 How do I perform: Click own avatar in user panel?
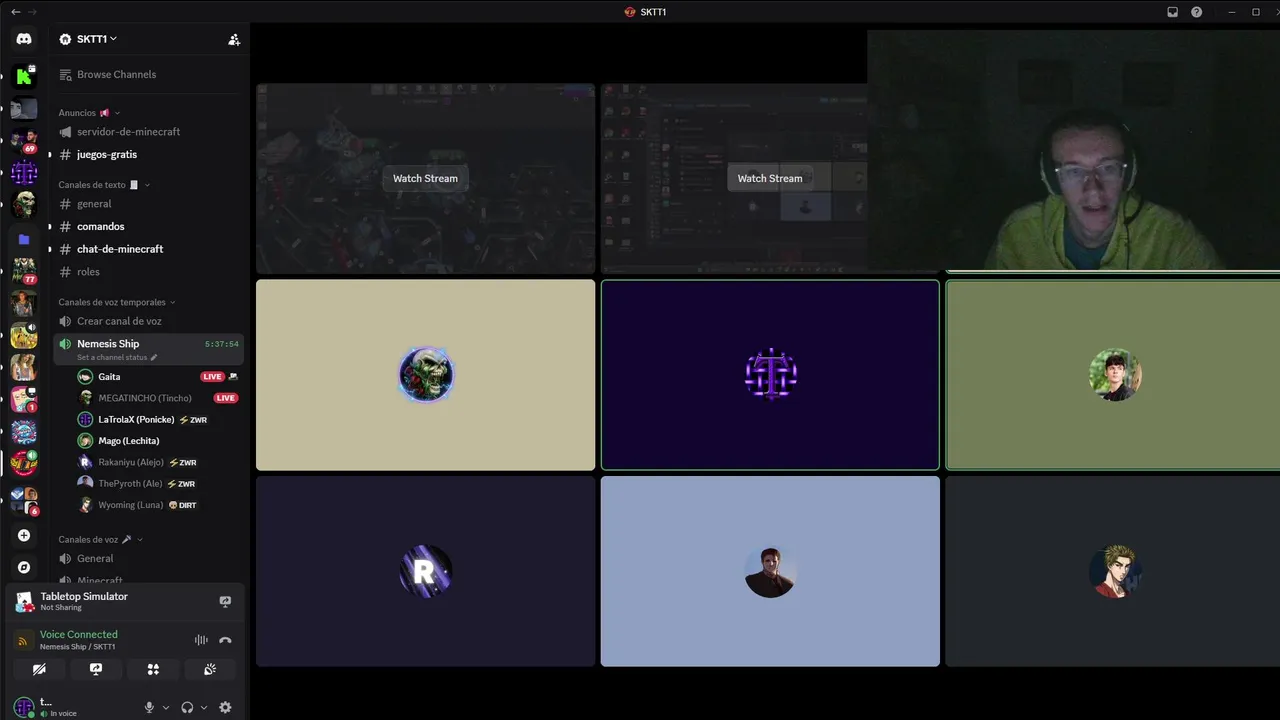(23, 707)
